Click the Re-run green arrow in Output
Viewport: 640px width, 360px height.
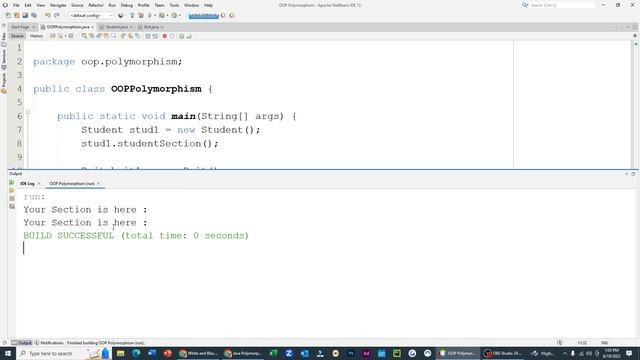[x=12, y=183]
